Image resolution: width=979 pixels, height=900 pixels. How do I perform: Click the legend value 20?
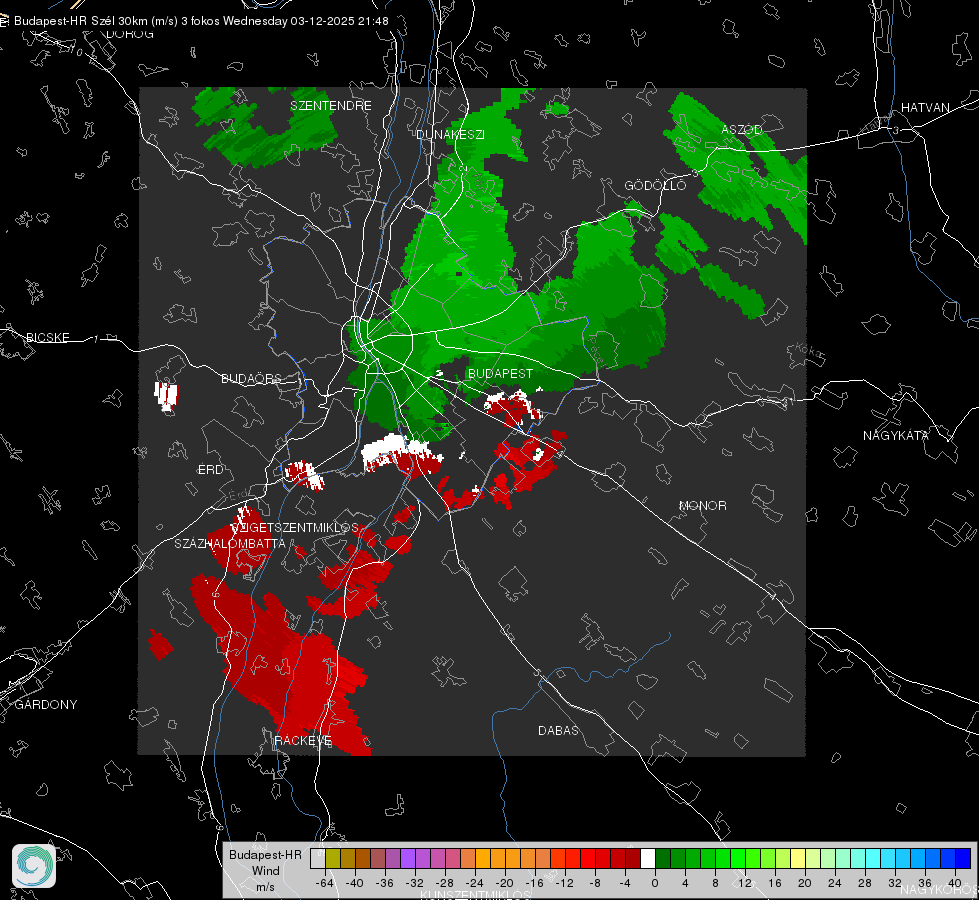804,883
